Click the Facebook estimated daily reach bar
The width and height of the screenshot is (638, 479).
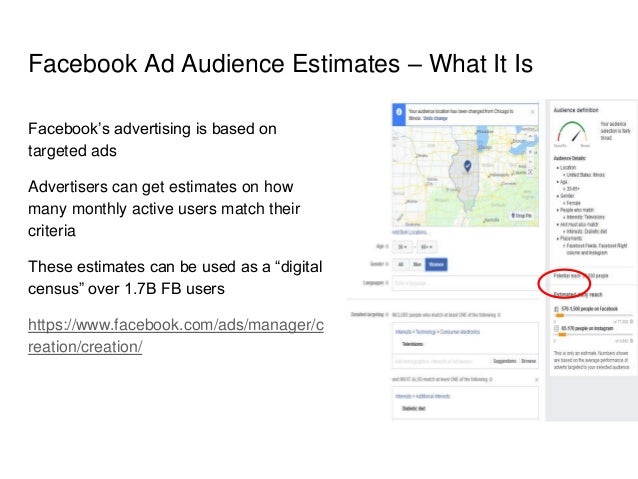click(x=594, y=316)
